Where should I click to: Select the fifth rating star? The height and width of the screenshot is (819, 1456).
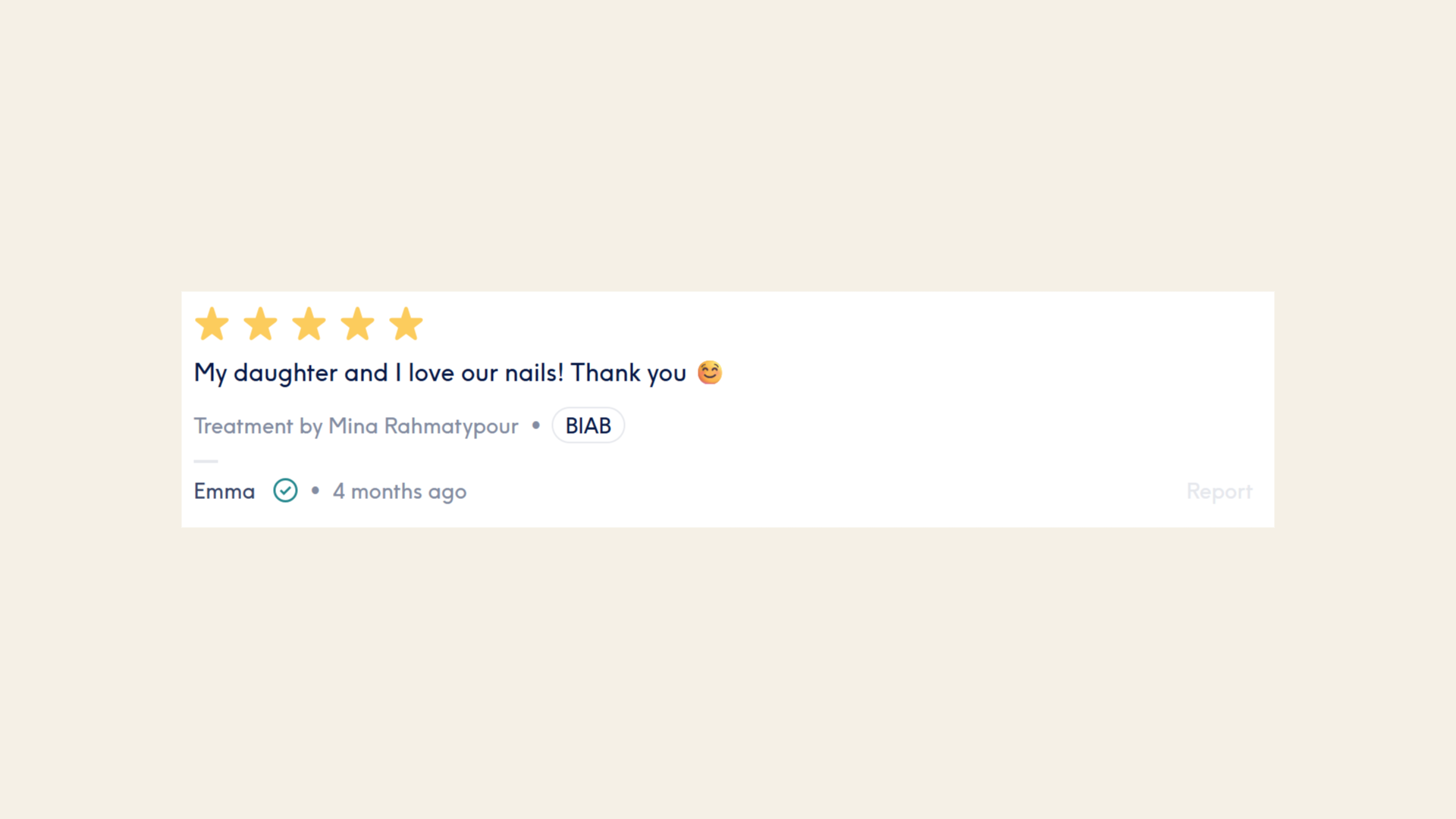(x=406, y=325)
